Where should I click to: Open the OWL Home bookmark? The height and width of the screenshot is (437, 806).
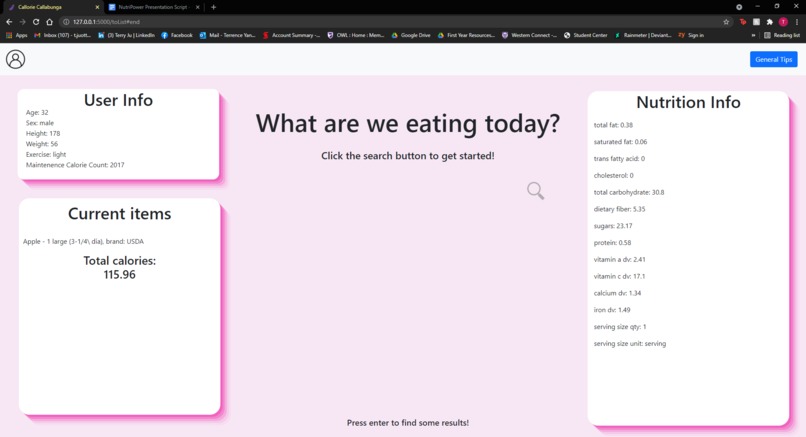click(356, 35)
